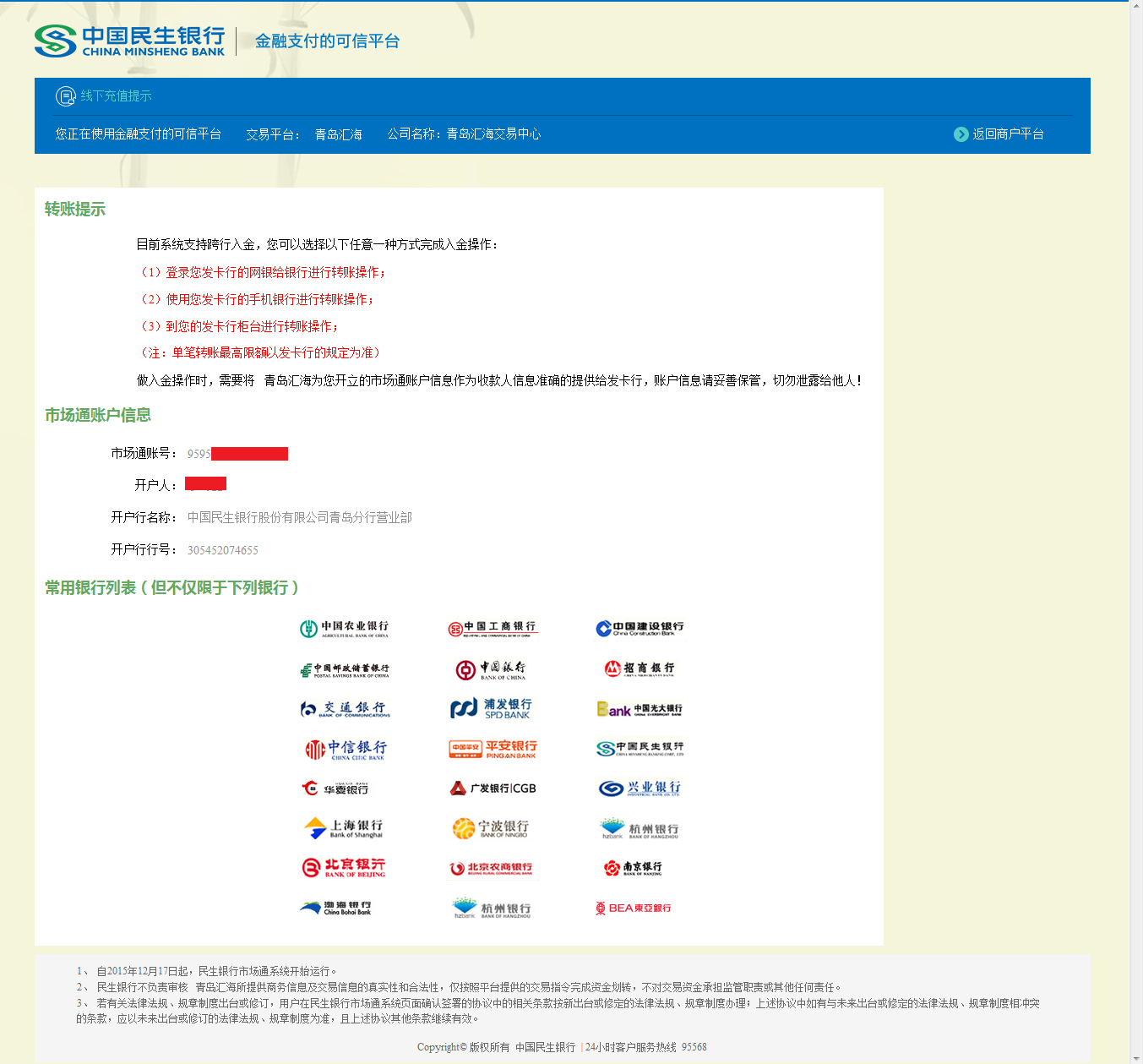Click the 线下充值提示 chat bubble icon
Viewport: 1143px width, 1064px height.
(x=66, y=96)
